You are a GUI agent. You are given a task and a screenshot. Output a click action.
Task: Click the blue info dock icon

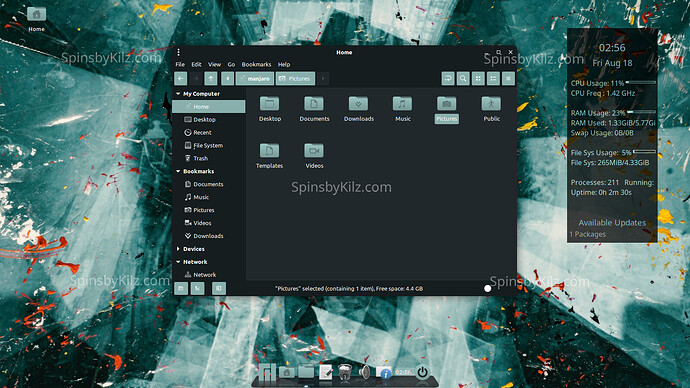pyautogui.click(x=384, y=373)
